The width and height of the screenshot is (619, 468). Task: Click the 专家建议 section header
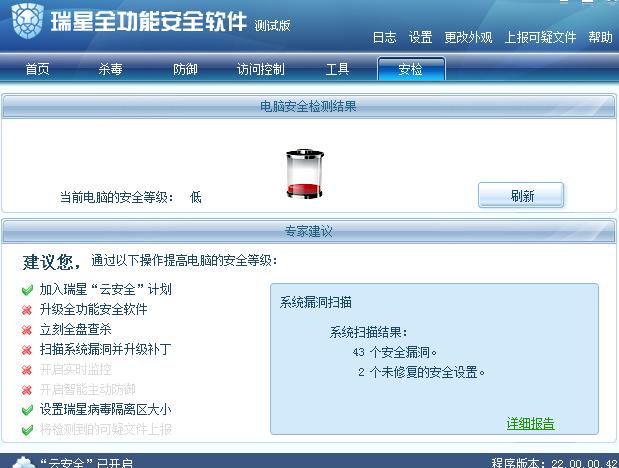coord(308,231)
